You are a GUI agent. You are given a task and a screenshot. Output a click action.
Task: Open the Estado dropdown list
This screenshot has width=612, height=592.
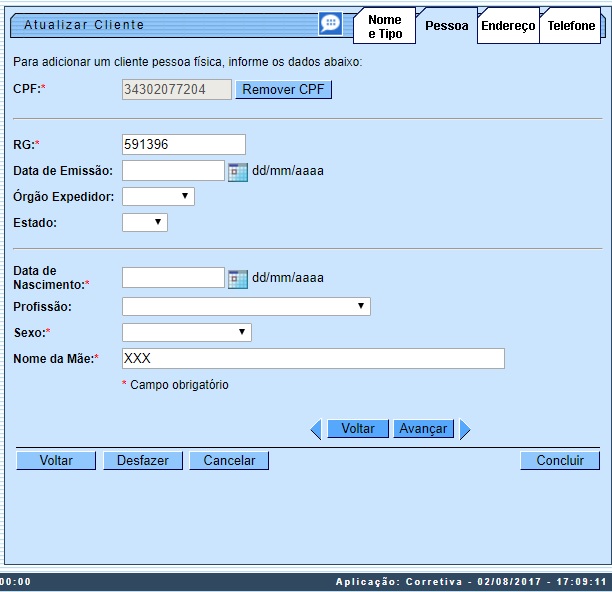[145, 222]
